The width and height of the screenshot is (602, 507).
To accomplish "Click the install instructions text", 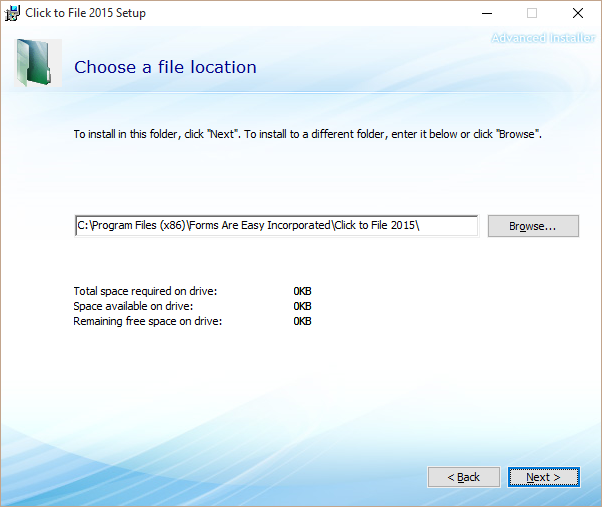I will (x=308, y=134).
